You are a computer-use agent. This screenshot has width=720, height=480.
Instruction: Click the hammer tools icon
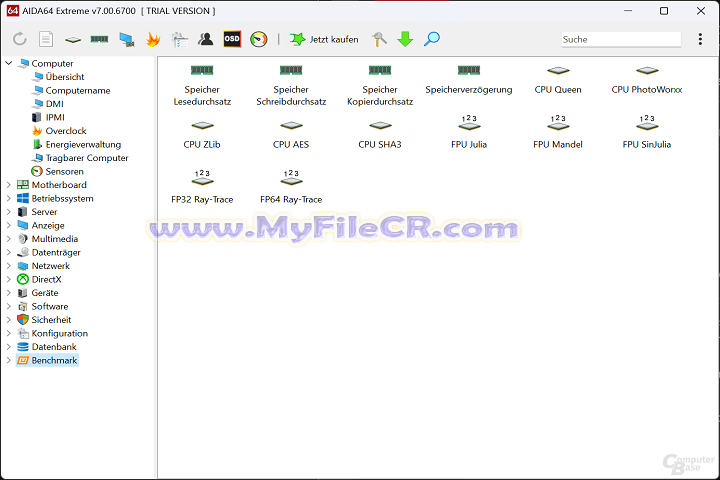(379, 40)
